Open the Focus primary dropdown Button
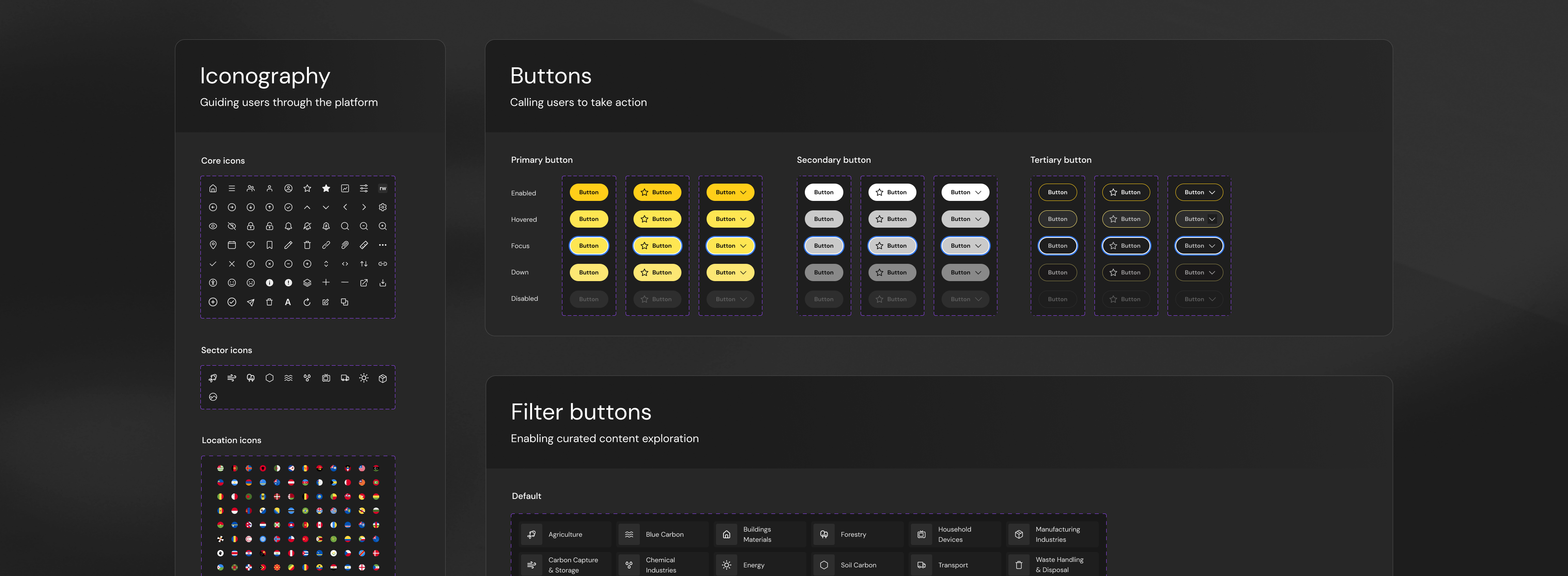This screenshot has height=576, width=1568. (731, 246)
